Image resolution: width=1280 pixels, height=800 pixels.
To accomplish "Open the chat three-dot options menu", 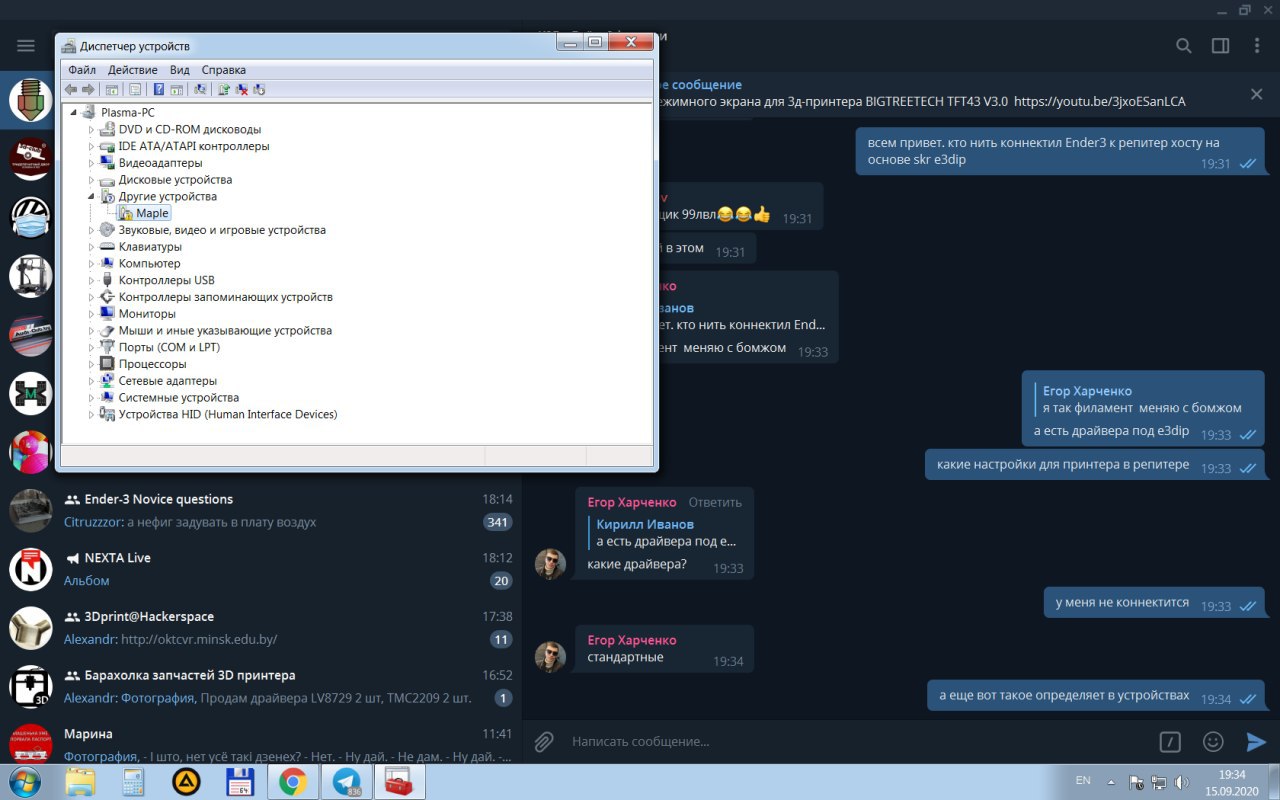I will (1257, 46).
